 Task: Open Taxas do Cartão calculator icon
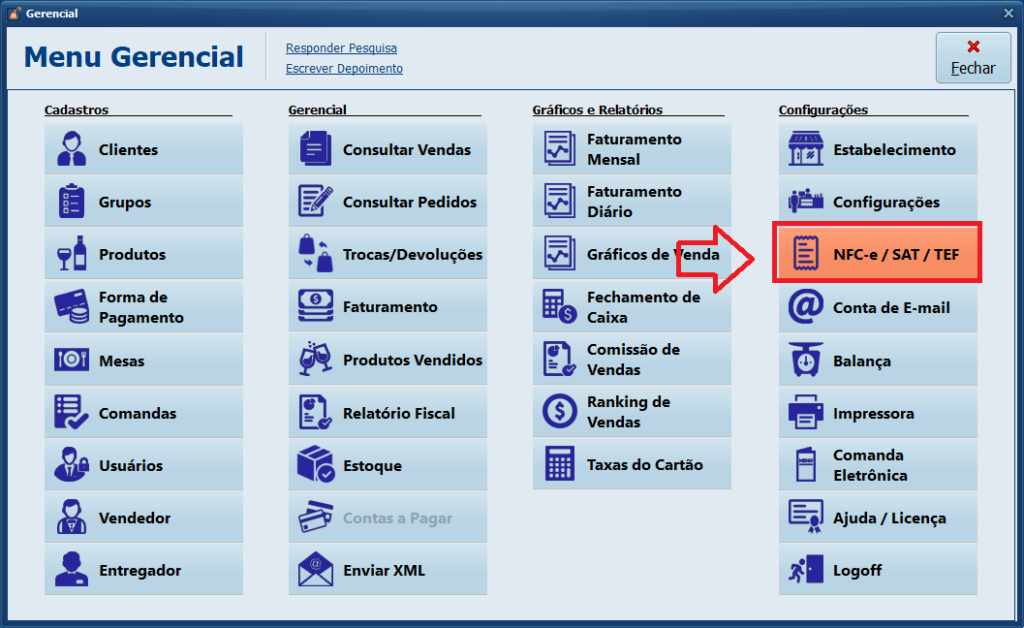tap(560, 463)
